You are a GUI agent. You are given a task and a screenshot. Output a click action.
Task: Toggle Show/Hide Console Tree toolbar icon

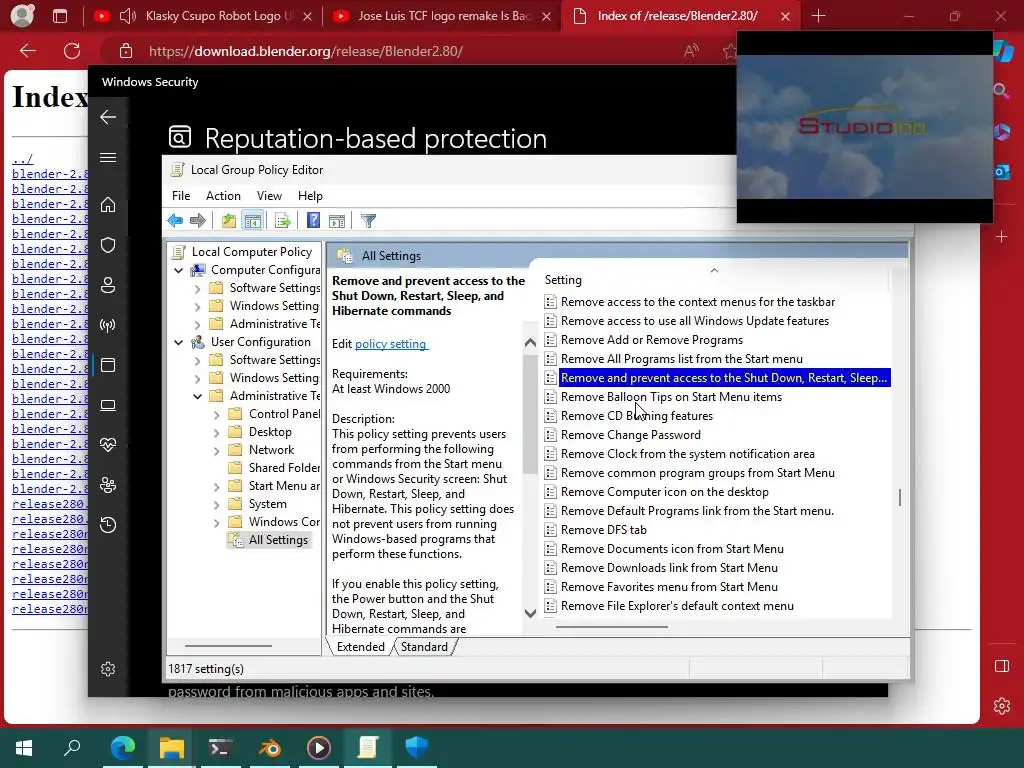click(253, 221)
